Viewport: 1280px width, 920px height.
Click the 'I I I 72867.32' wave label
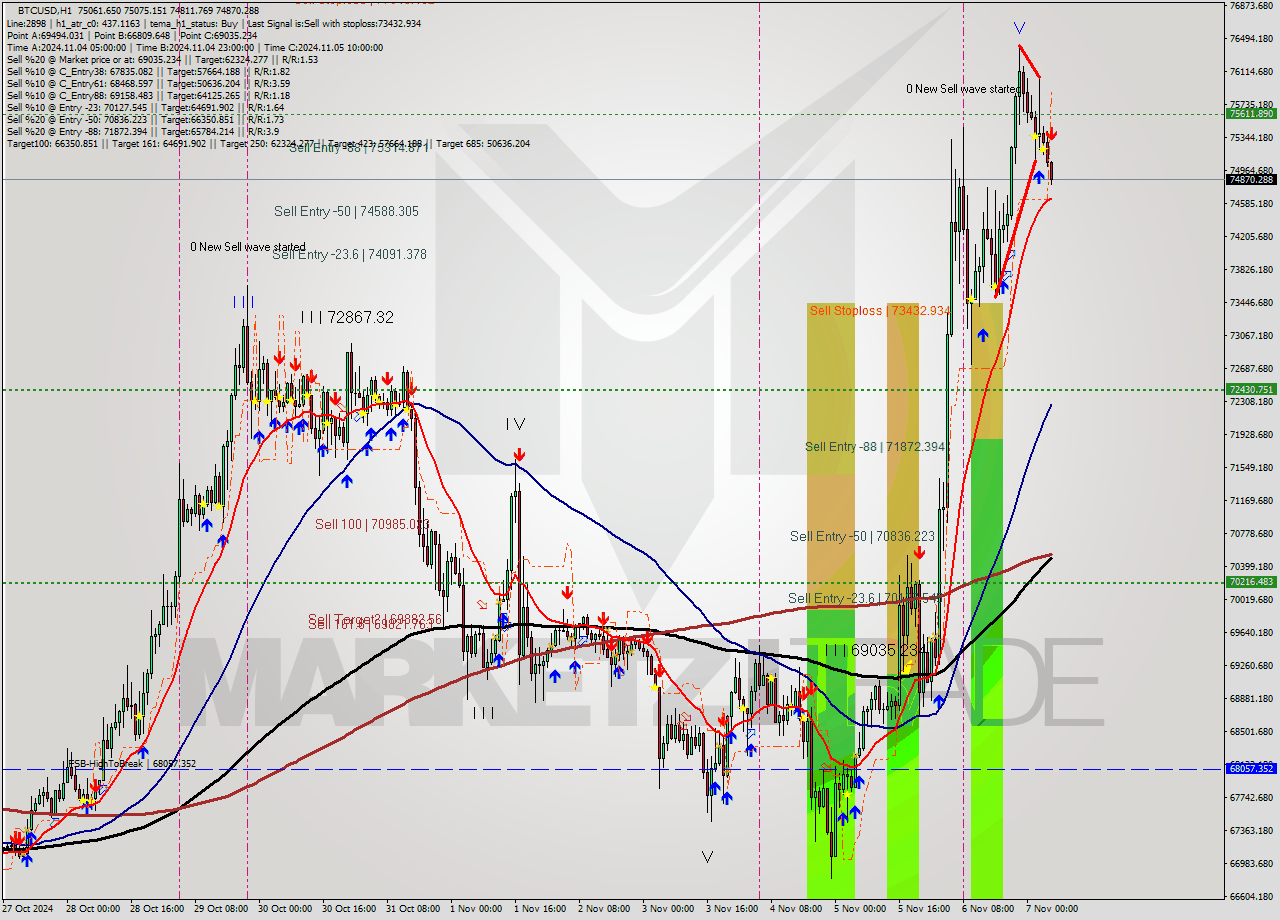tap(347, 317)
